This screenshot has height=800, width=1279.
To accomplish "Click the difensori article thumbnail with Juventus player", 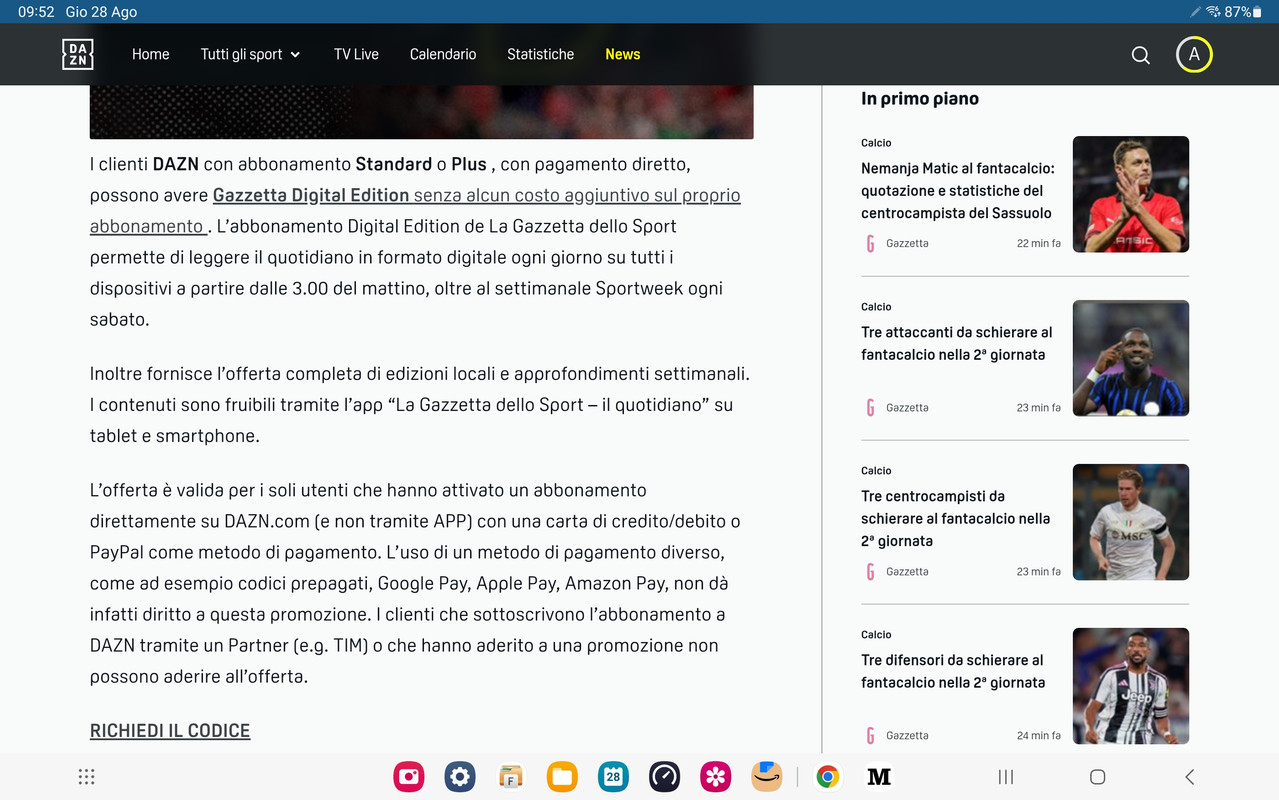I will (1131, 686).
